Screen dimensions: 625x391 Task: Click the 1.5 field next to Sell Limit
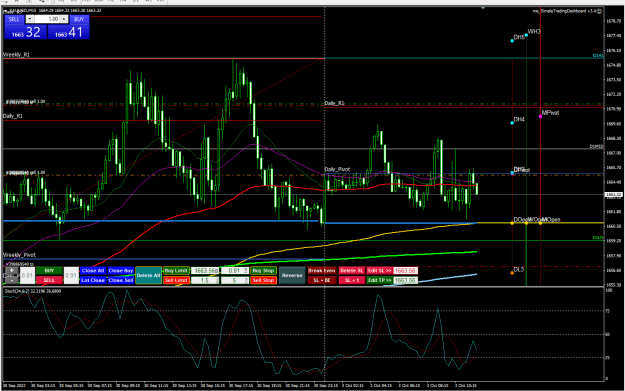(x=205, y=280)
